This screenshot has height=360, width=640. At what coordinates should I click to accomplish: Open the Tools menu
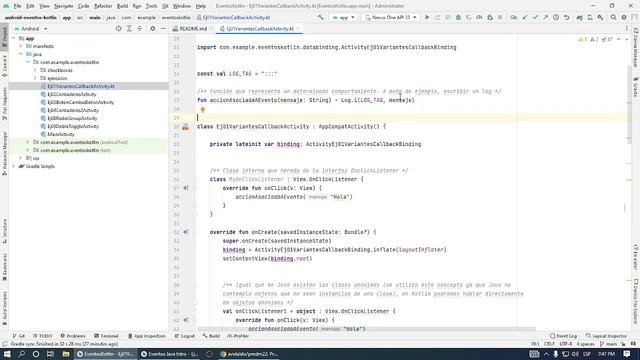click(x=151, y=6)
